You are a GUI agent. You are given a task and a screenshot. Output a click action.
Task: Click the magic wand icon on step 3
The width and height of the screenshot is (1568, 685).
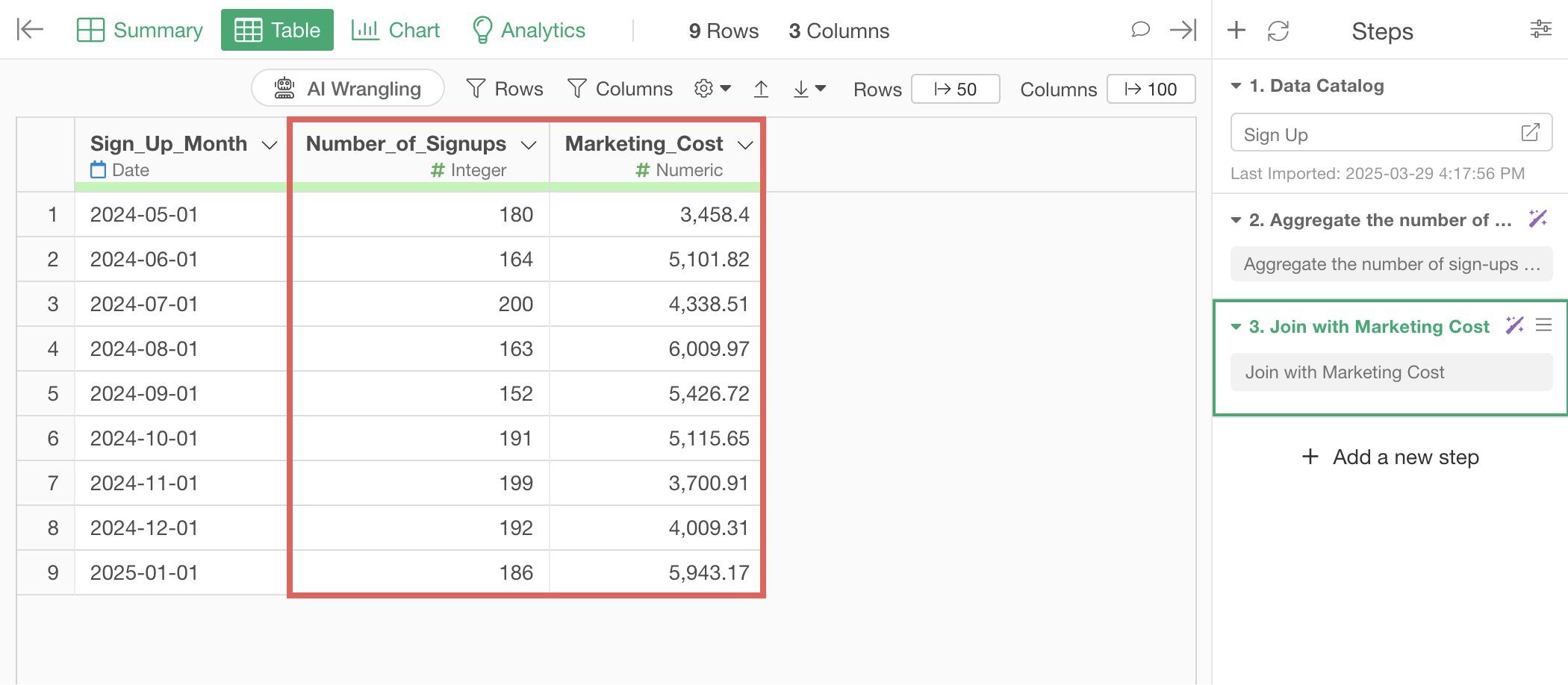tap(1514, 325)
